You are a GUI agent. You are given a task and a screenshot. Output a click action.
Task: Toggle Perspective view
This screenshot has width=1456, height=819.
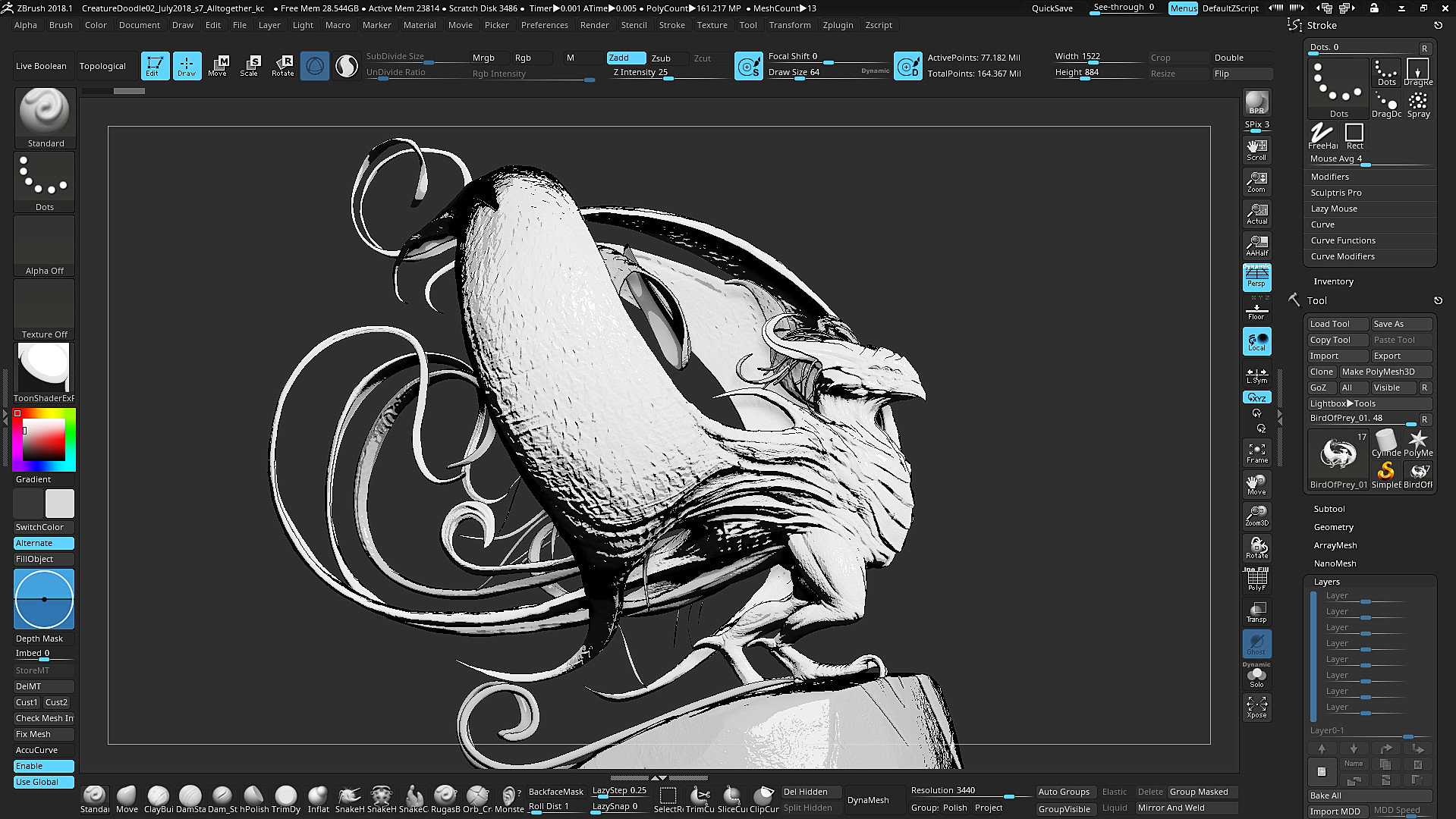tap(1256, 277)
